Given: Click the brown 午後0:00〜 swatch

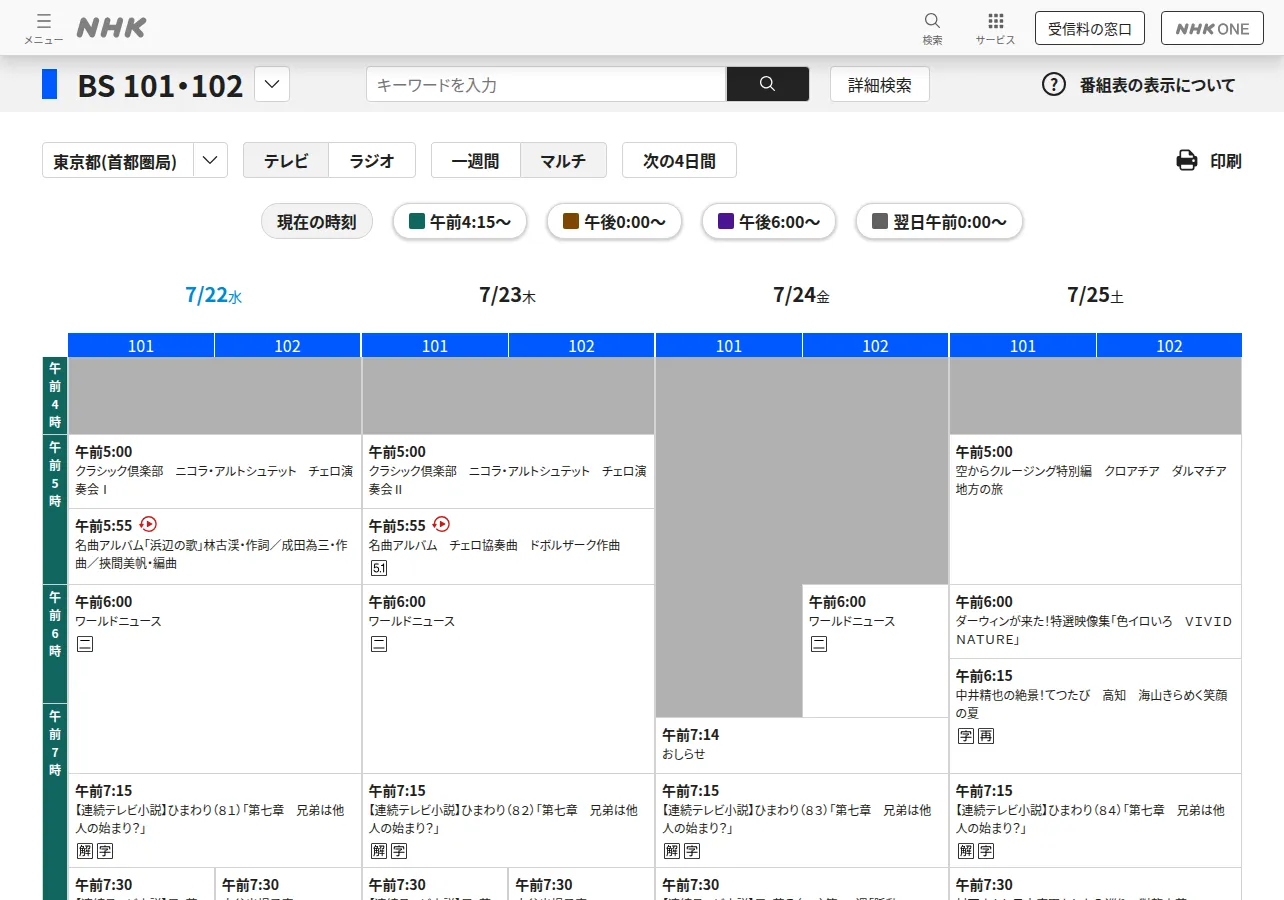Looking at the screenshot, I should 572,222.
